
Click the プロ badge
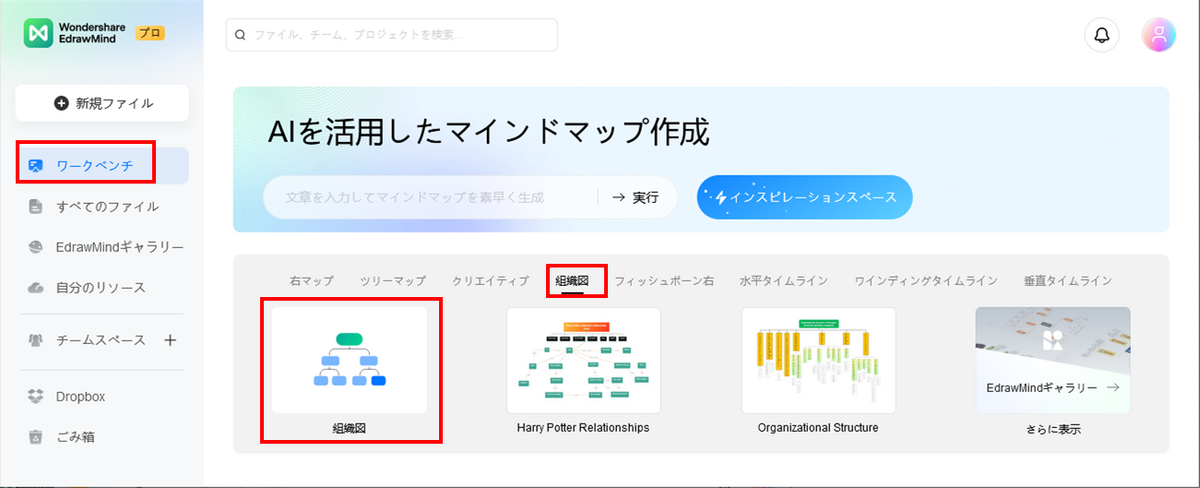(149, 33)
